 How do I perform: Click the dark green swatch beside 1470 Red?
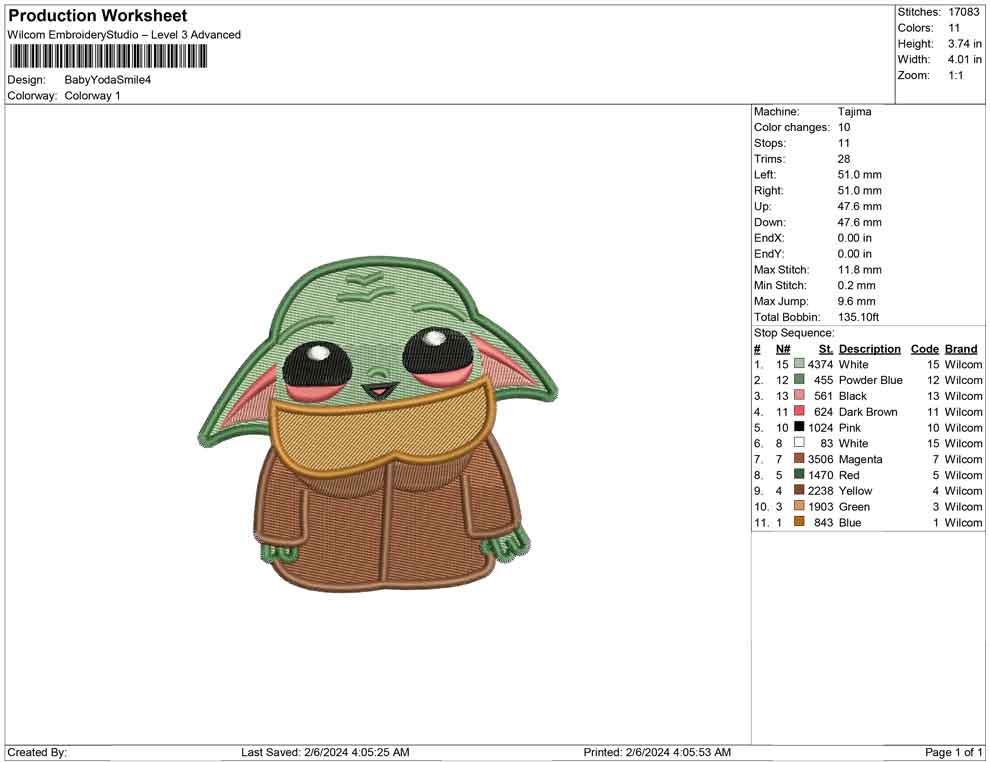(799, 474)
